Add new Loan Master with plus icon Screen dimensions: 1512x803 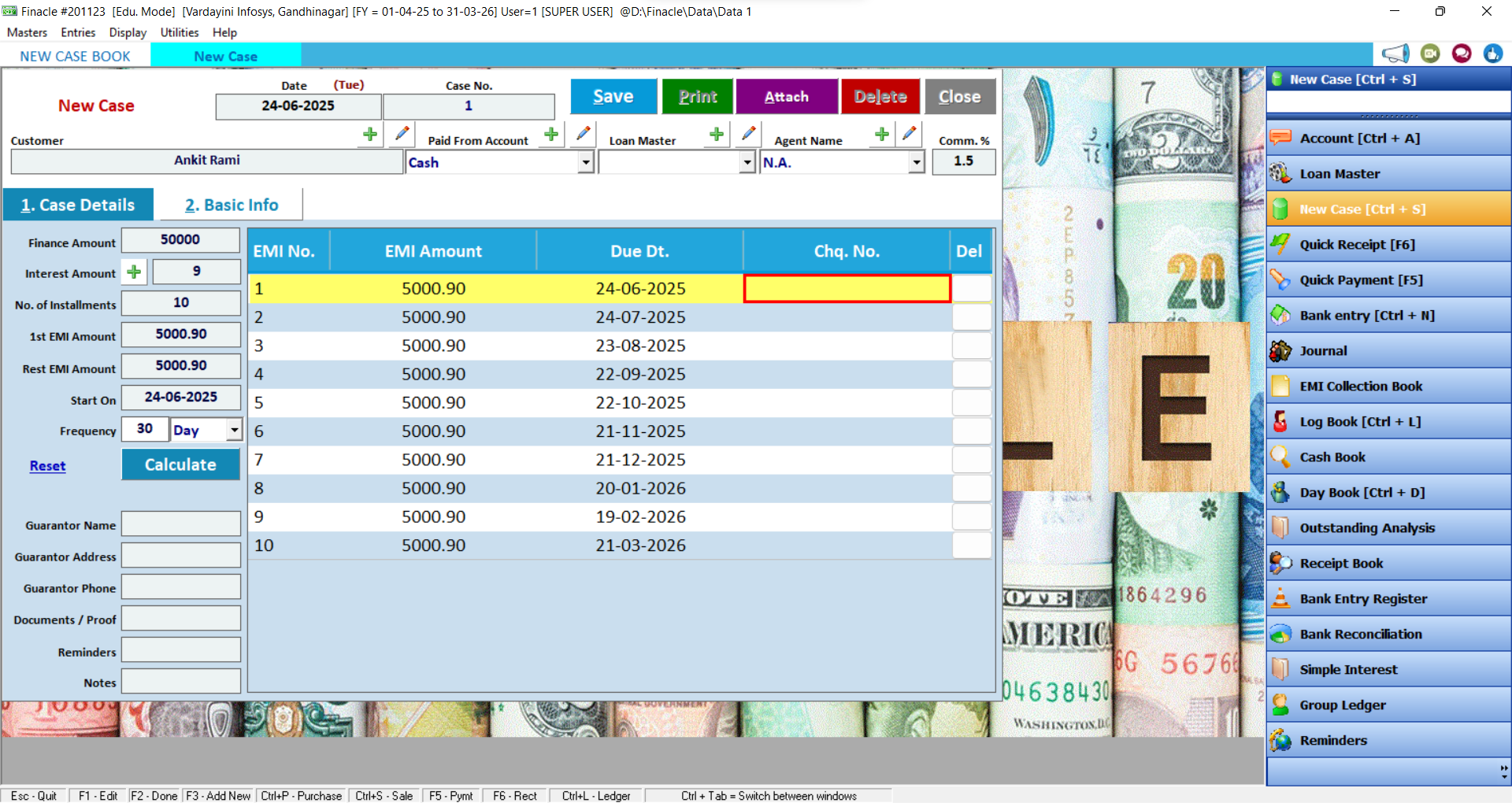(716, 135)
